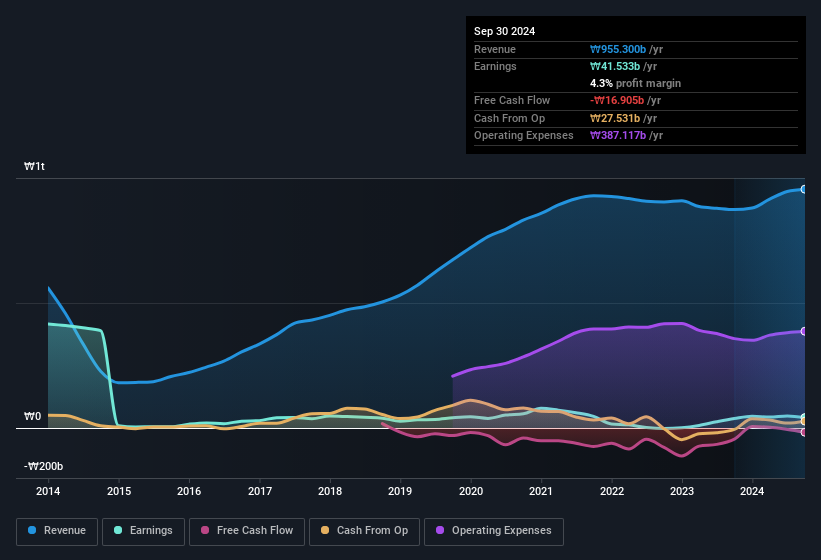Toggle the Cash From Op legend button

pyautogui.click(x=364, y=531)
